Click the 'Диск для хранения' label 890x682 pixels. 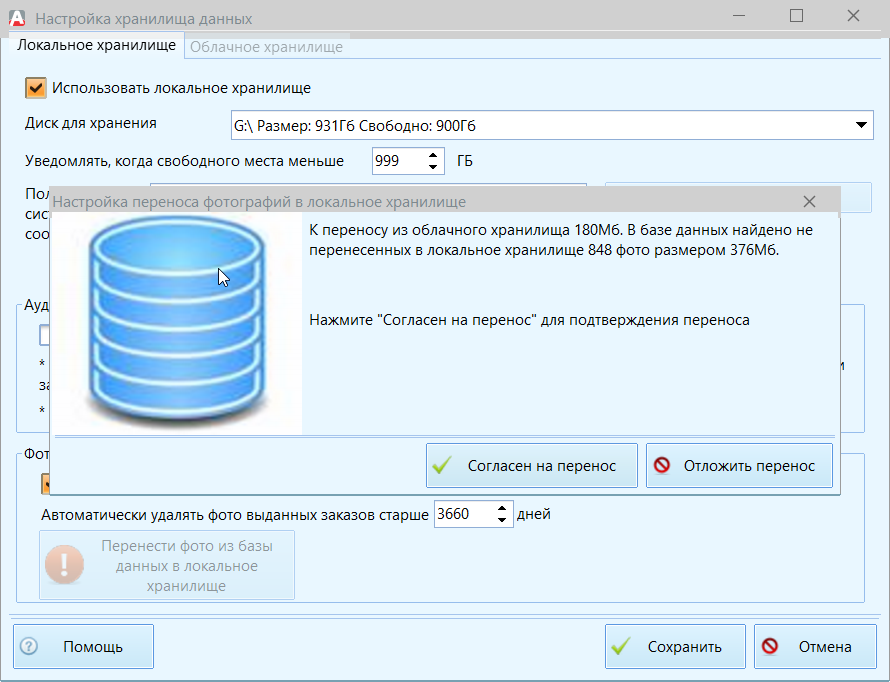point(91,123)
